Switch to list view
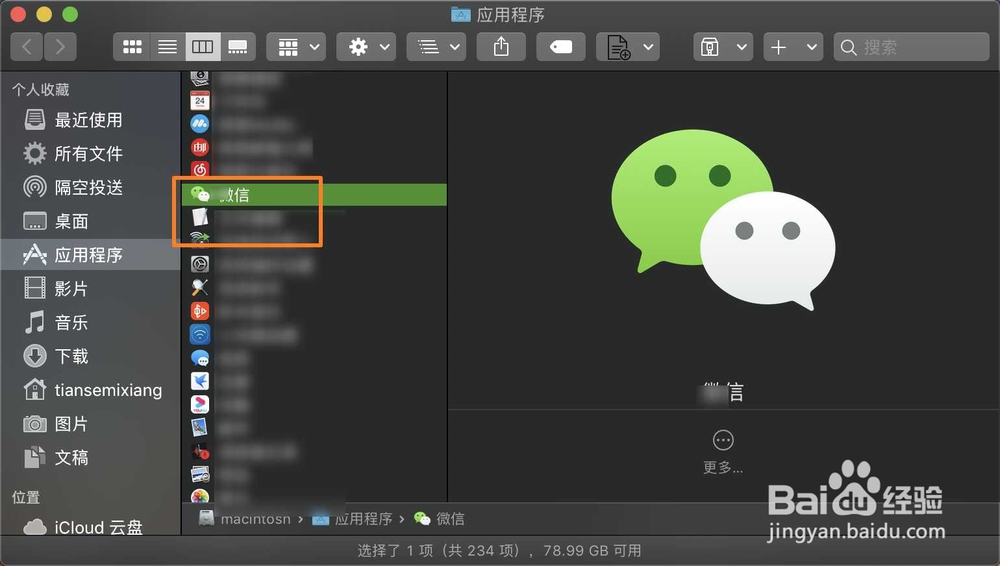Image resolution: width=1000 pixels, height=566 pixels. [x=168, y=47]
